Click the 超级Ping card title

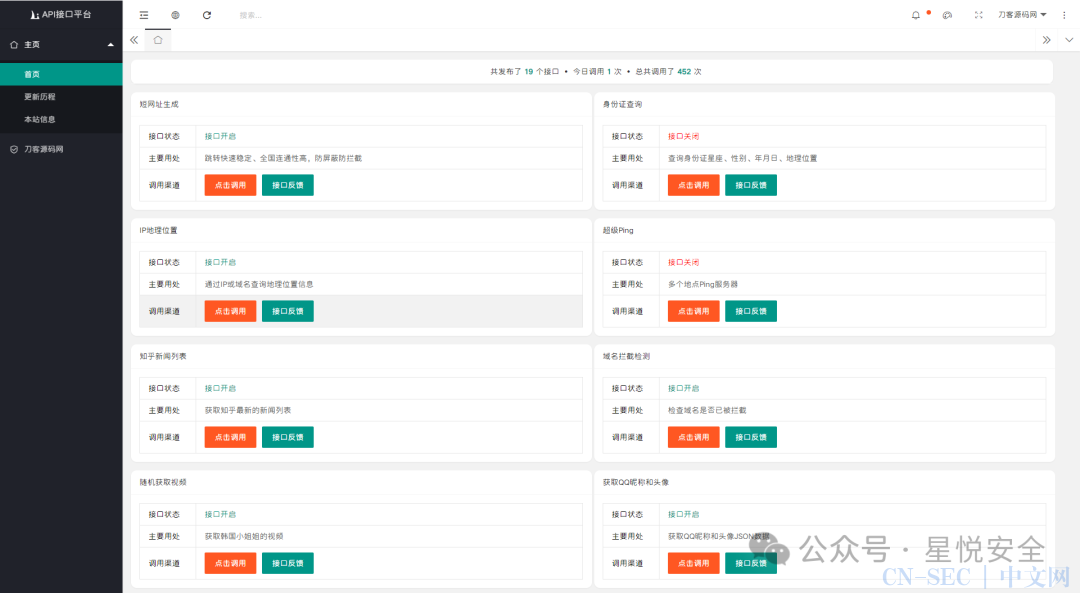[618, 231]
